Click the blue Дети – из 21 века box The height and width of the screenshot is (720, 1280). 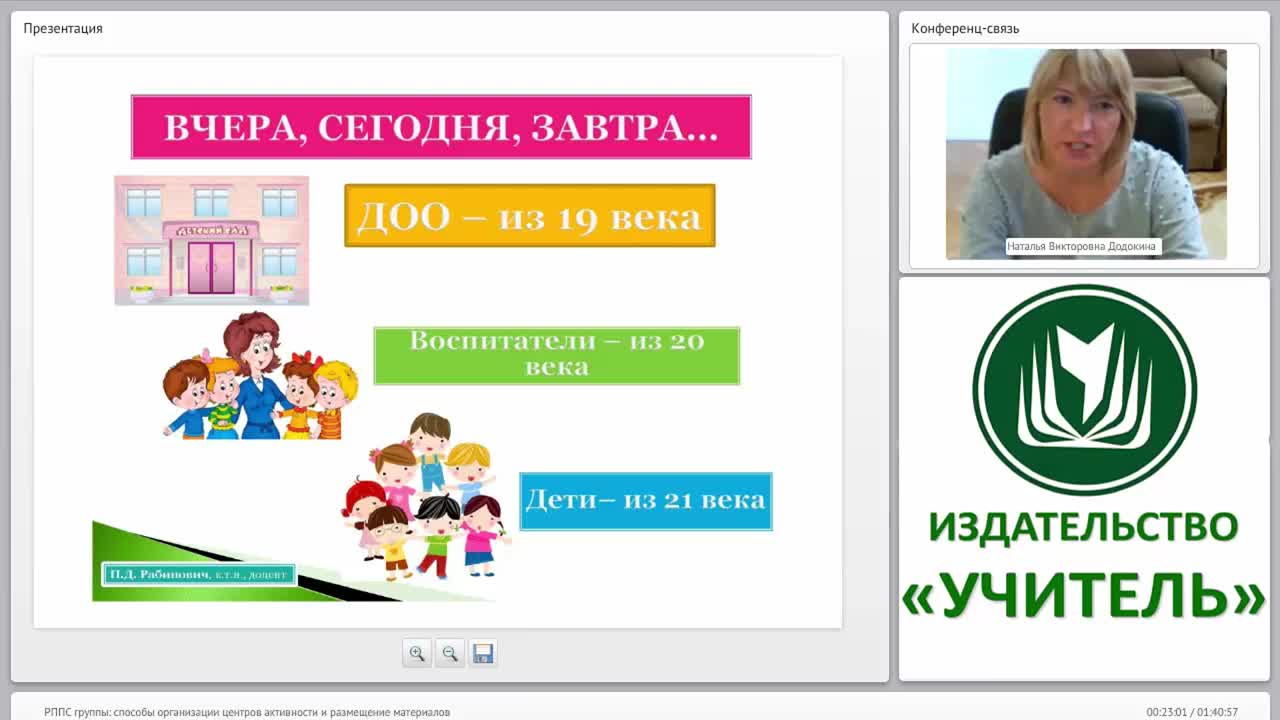click(646, 501)
